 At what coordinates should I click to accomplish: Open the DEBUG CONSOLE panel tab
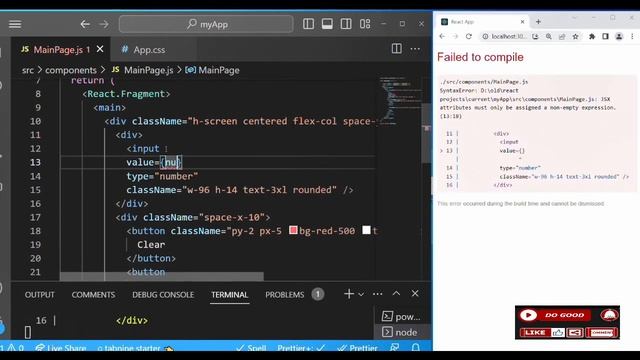click(x=163, y=295)
